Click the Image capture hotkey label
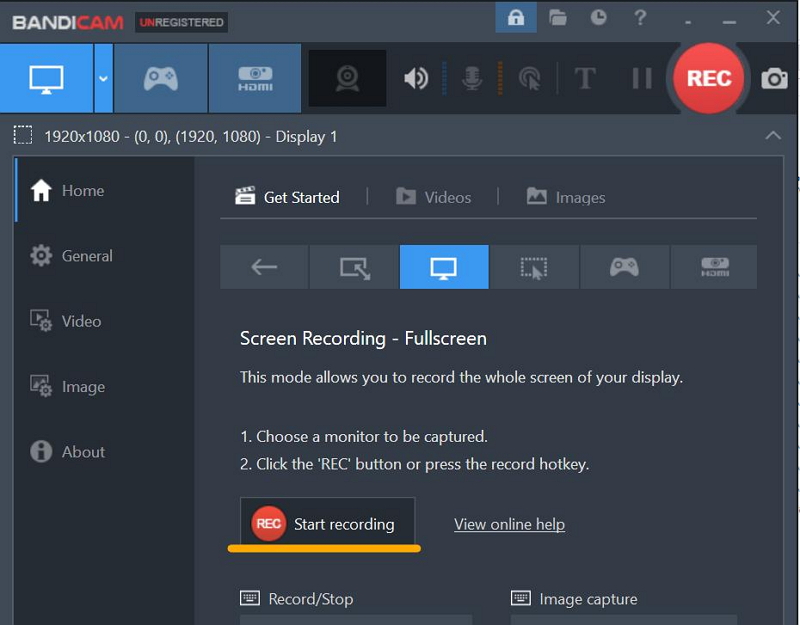Viewport: 800px width, 625px height. coord(588,599)
